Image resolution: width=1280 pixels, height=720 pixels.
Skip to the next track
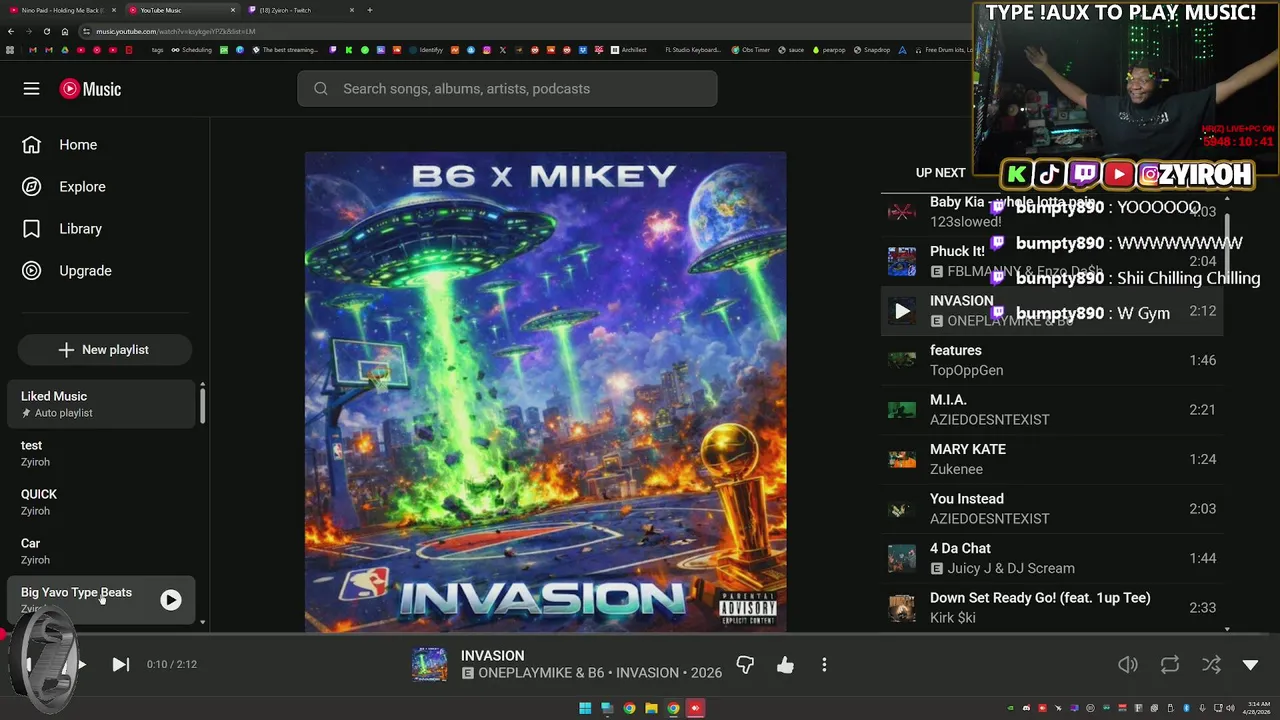point(120,664)
